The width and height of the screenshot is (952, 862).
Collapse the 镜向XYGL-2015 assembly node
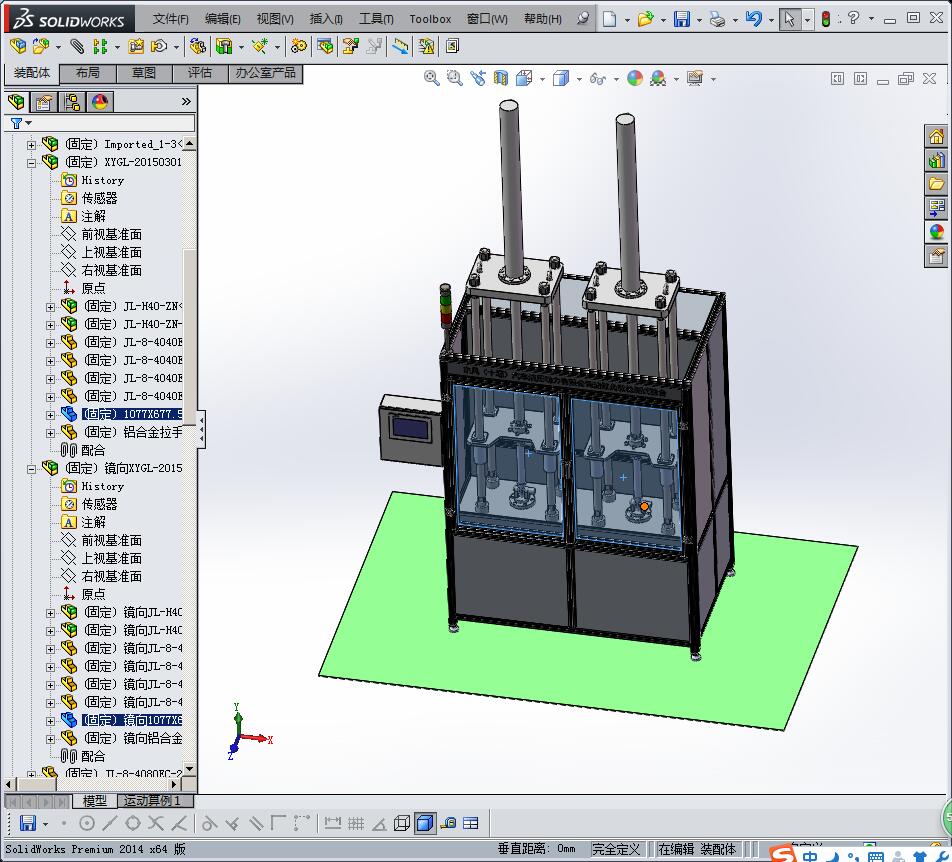click(x=30, y=466)
